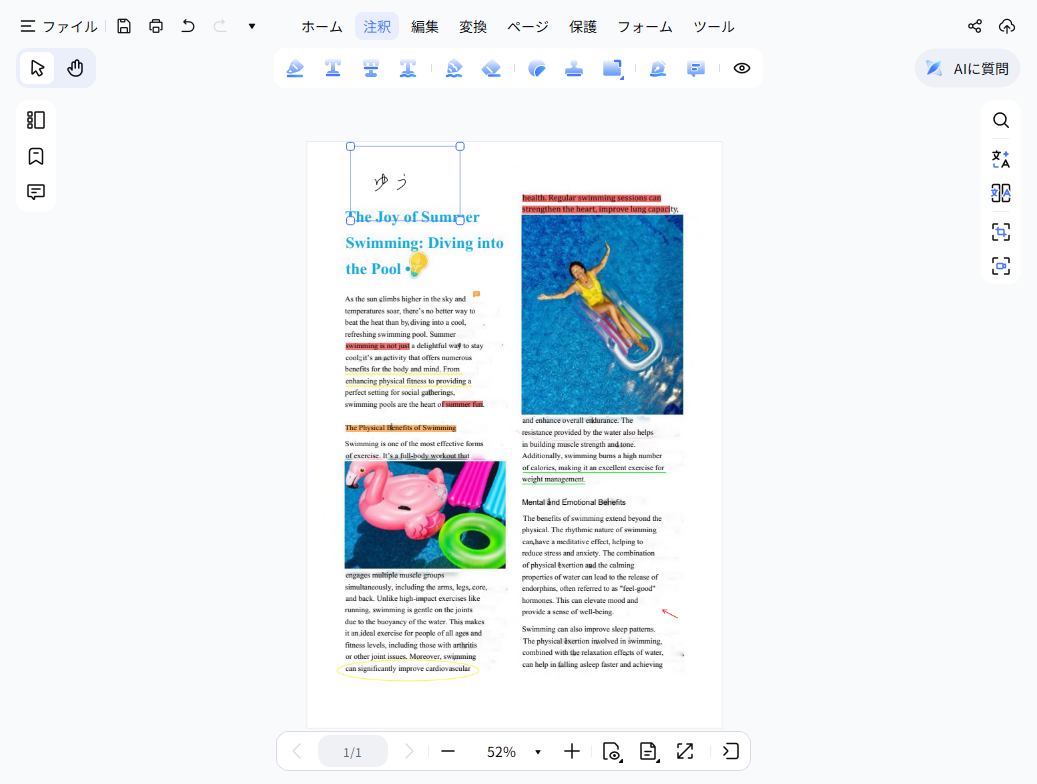Switch to the ツール tab
The width and height of the screenshot is (1037, 784).
(714, 26)
